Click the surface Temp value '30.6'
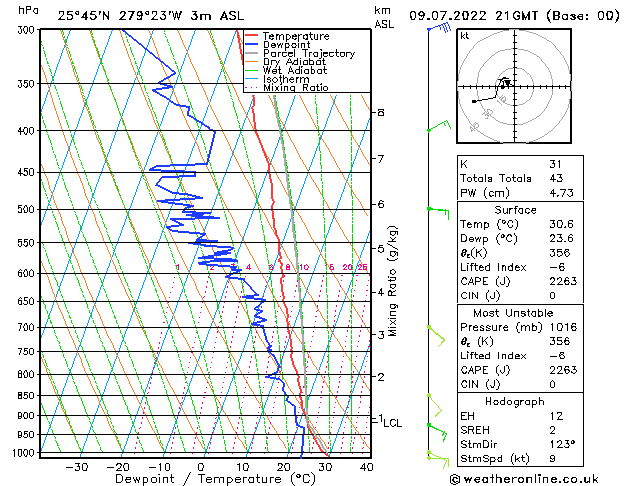This screenshot has width=629, height=486. [x=561, y=224]
